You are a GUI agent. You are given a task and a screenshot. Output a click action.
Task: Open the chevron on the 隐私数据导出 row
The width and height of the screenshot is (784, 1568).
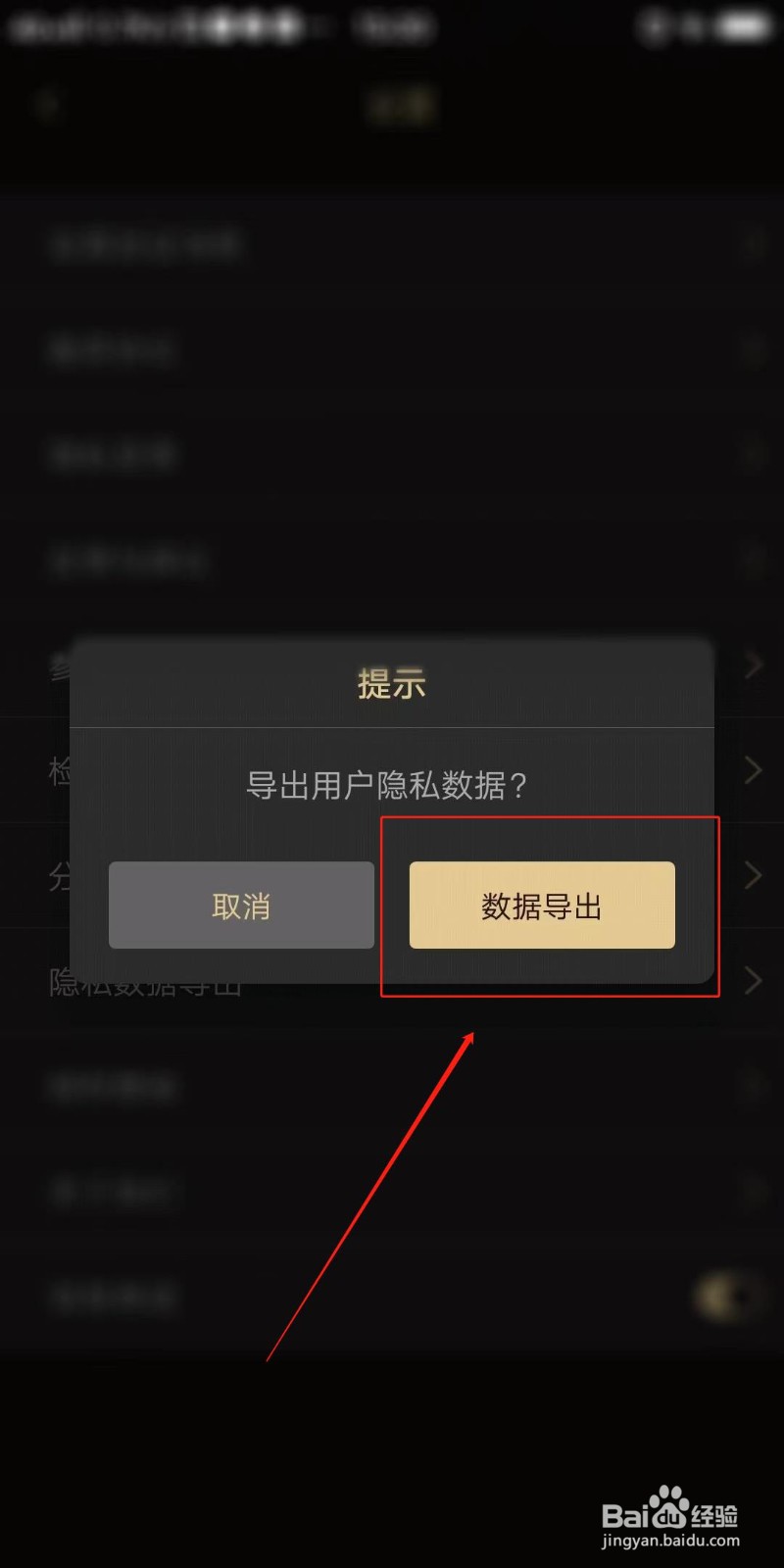753,980
